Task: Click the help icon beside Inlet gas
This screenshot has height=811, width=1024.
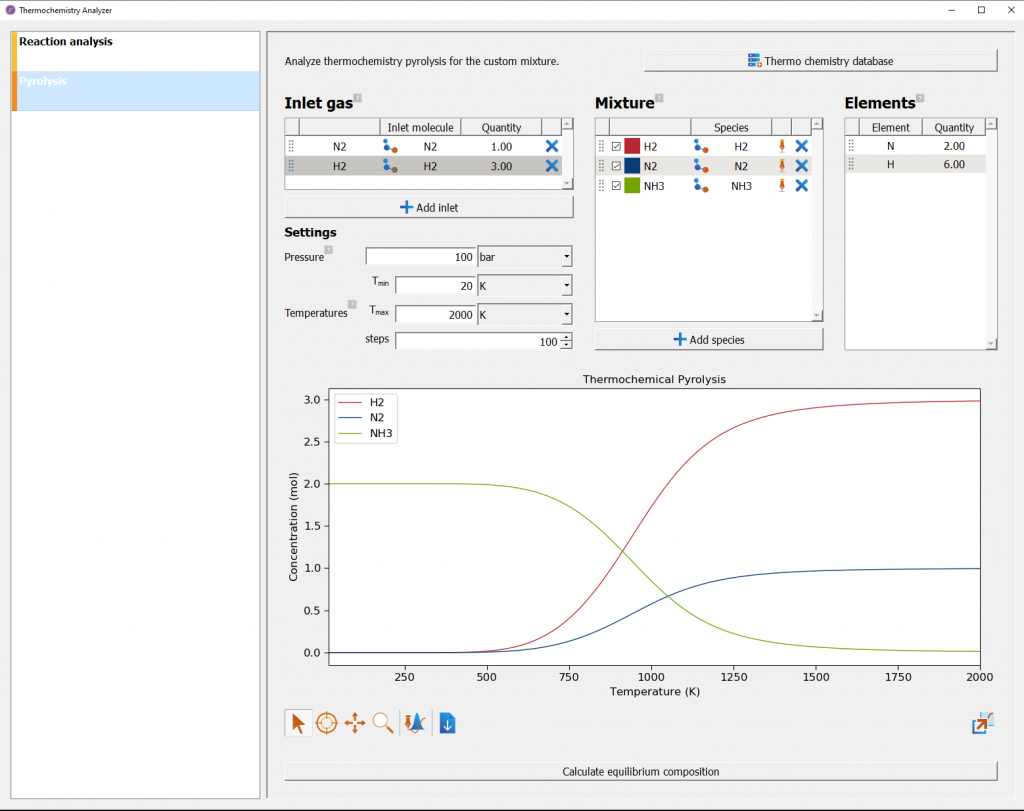Action: coord(357,99)
